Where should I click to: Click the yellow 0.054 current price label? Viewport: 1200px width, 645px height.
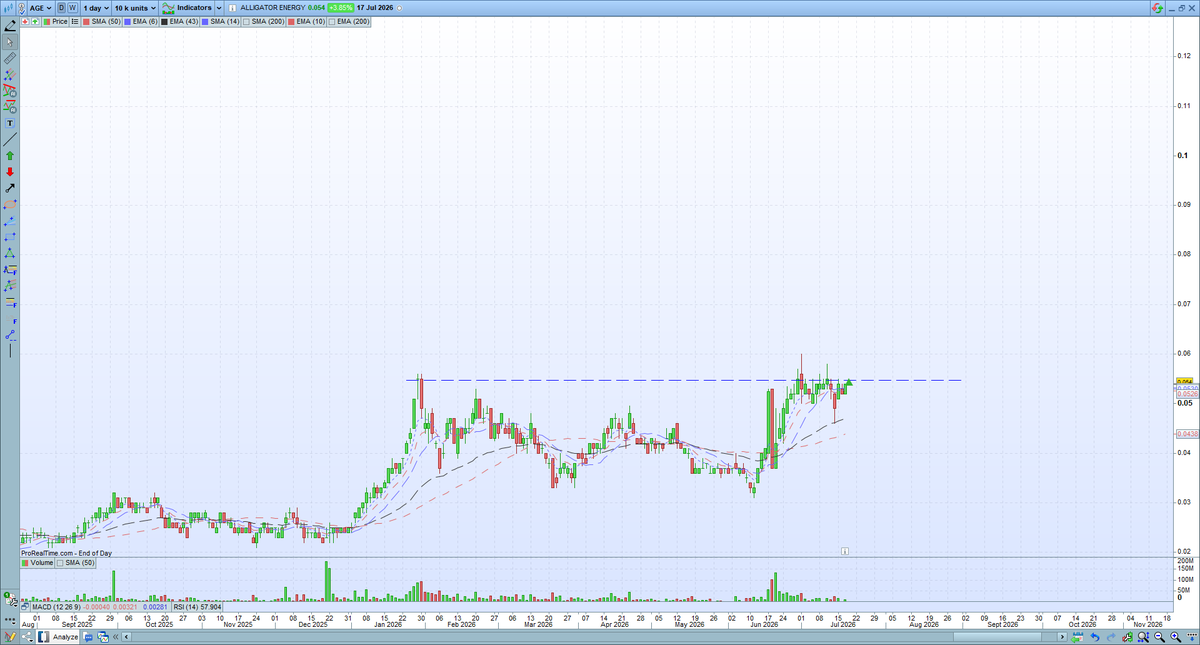tap(1185, 382)
